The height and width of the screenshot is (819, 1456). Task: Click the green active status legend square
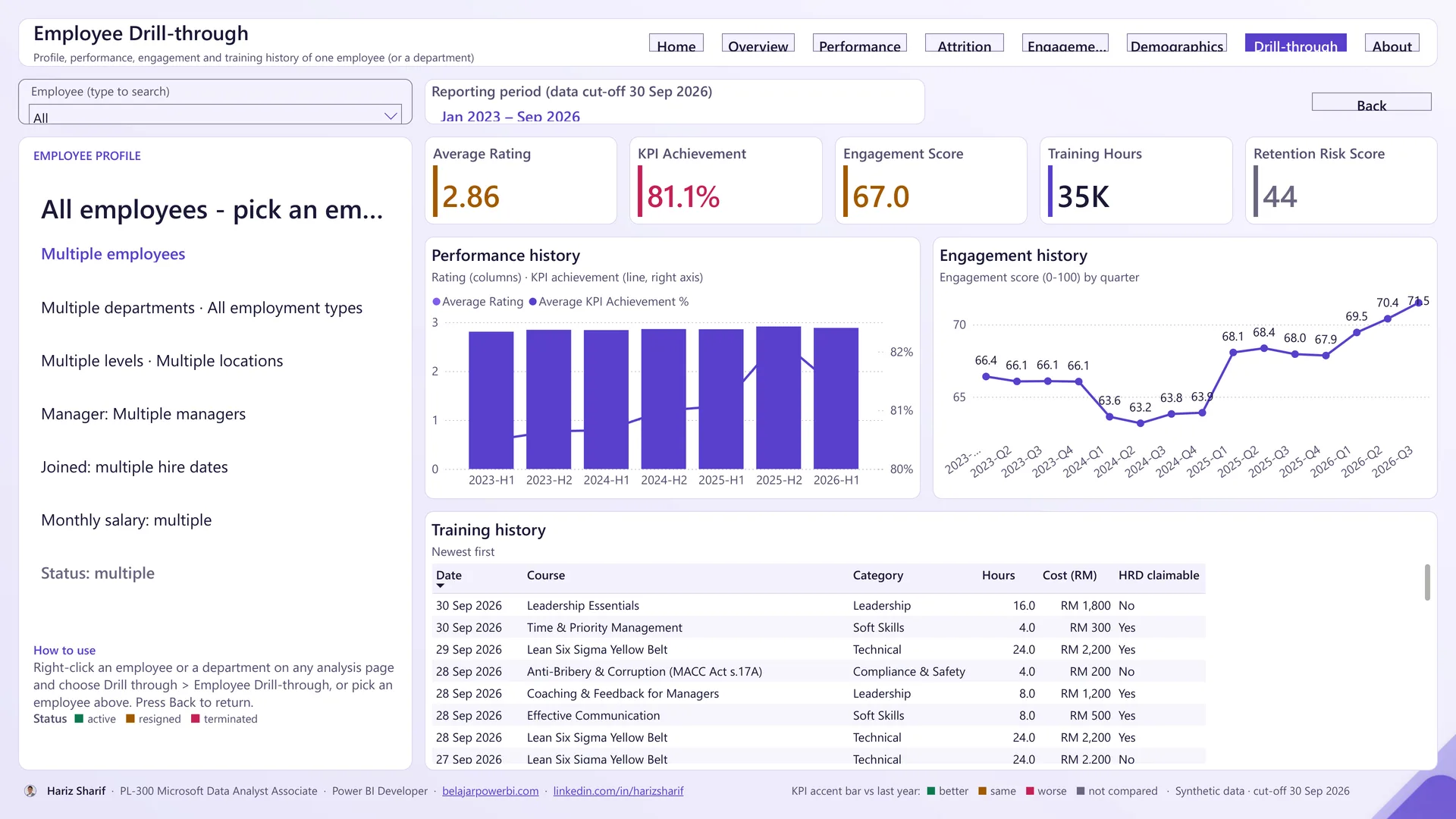pyautogui.click(x=79, y=719)
